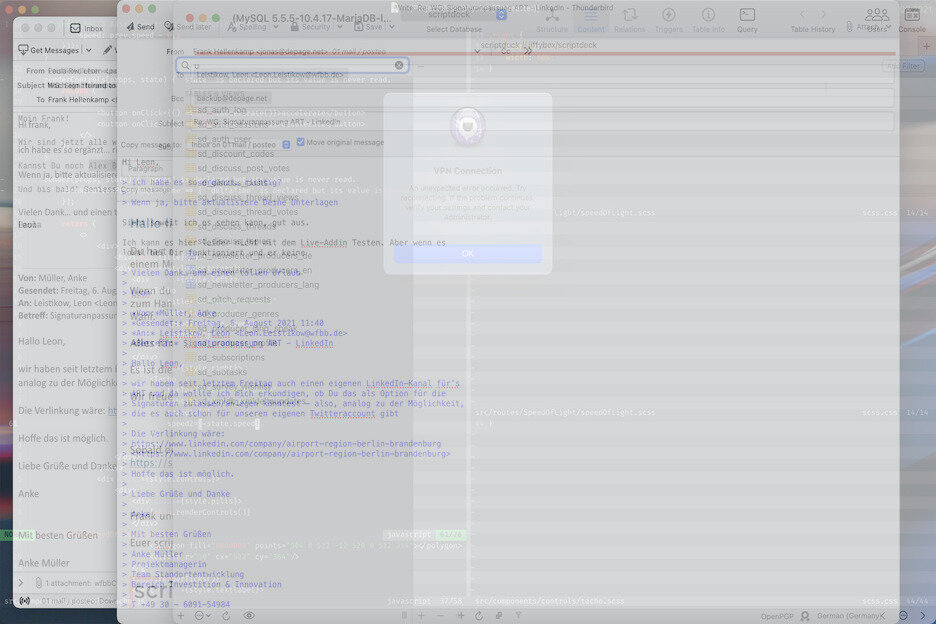Go forward in Table History
Image resolution: width=936 pixels, height=624 pixels.
pyautogui.click(x=823, y=14)
